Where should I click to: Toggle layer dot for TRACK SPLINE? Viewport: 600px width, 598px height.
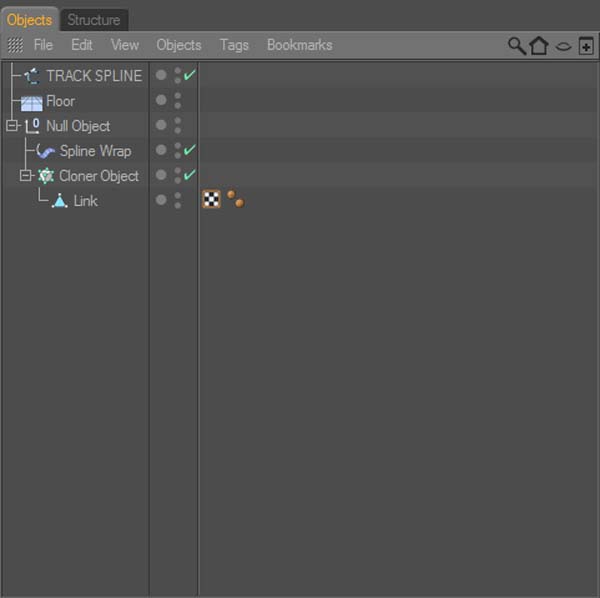tap(161, 75)
